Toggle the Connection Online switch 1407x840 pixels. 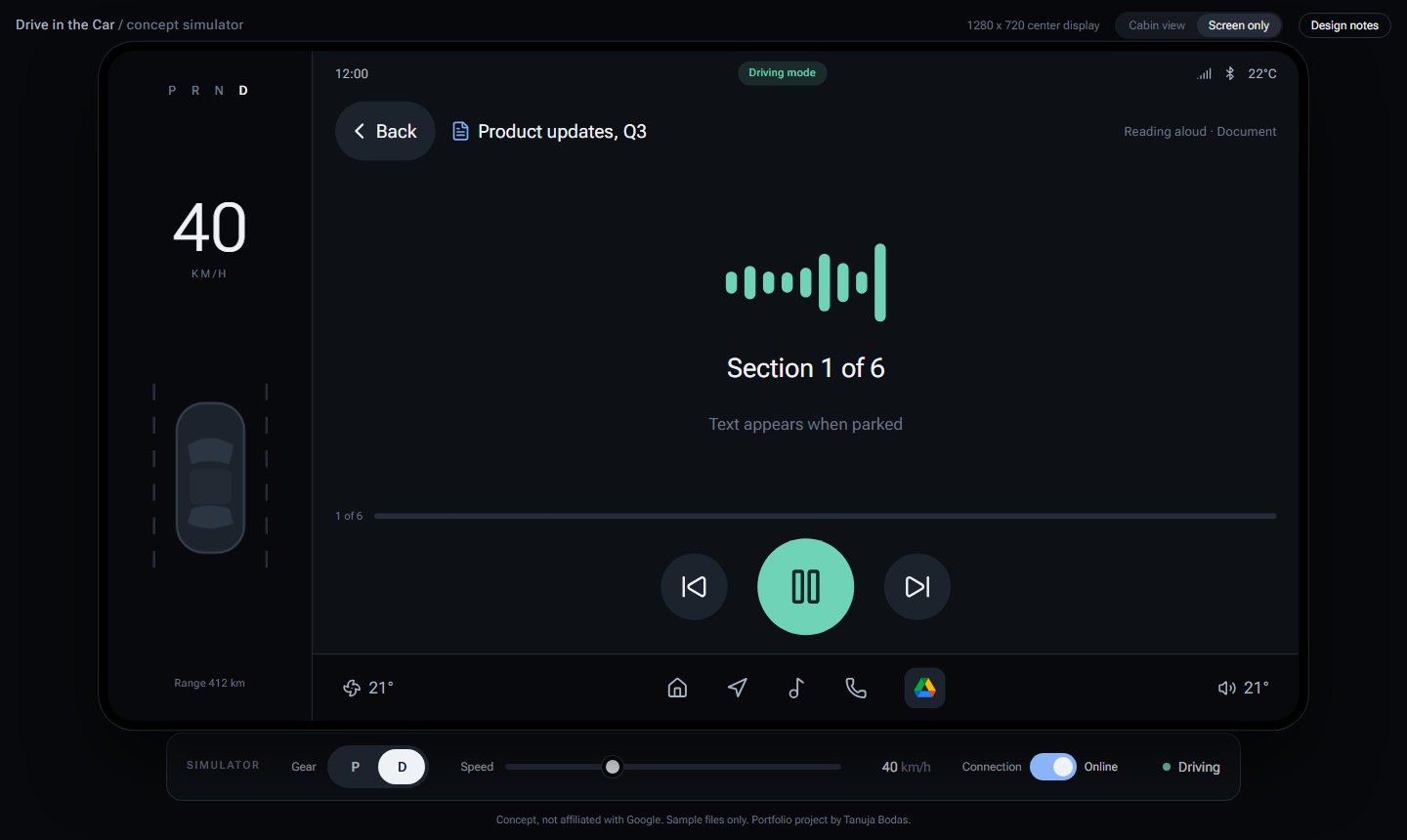click(1053, 767)
